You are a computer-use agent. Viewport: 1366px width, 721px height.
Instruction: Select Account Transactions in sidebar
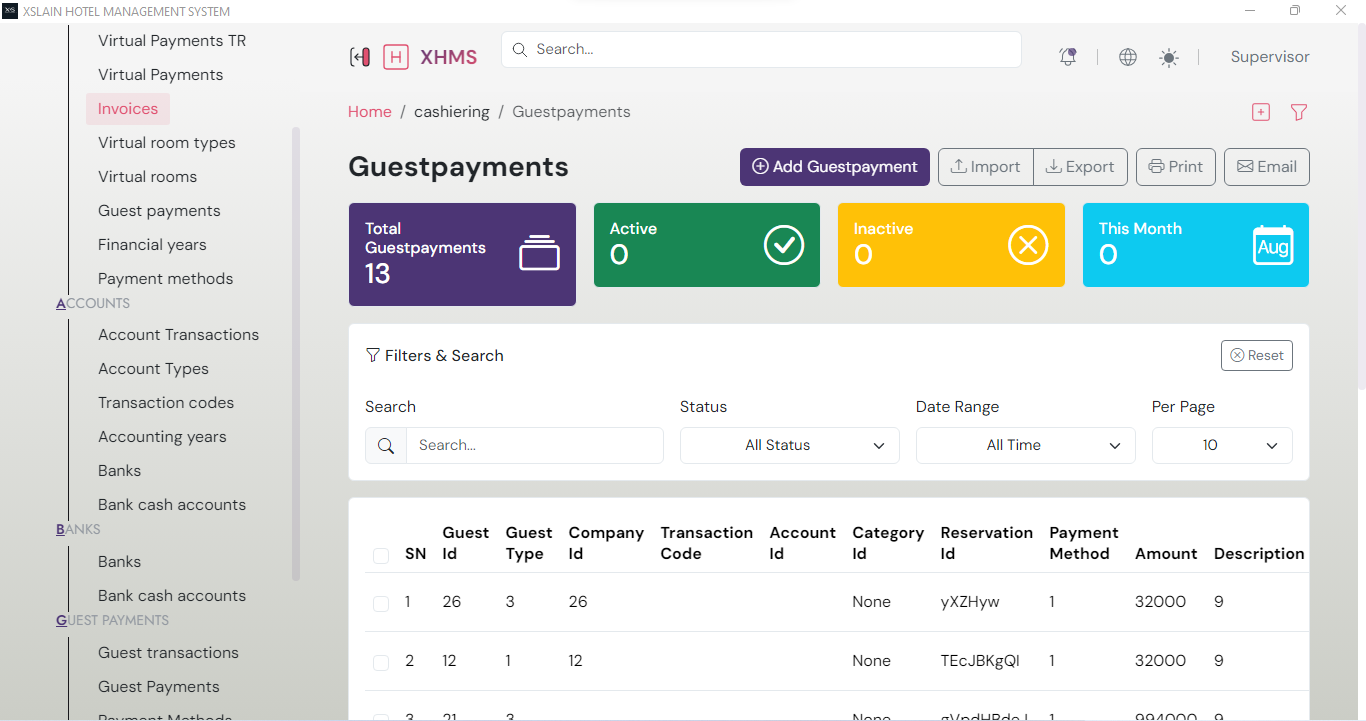[x=178, y=335]
